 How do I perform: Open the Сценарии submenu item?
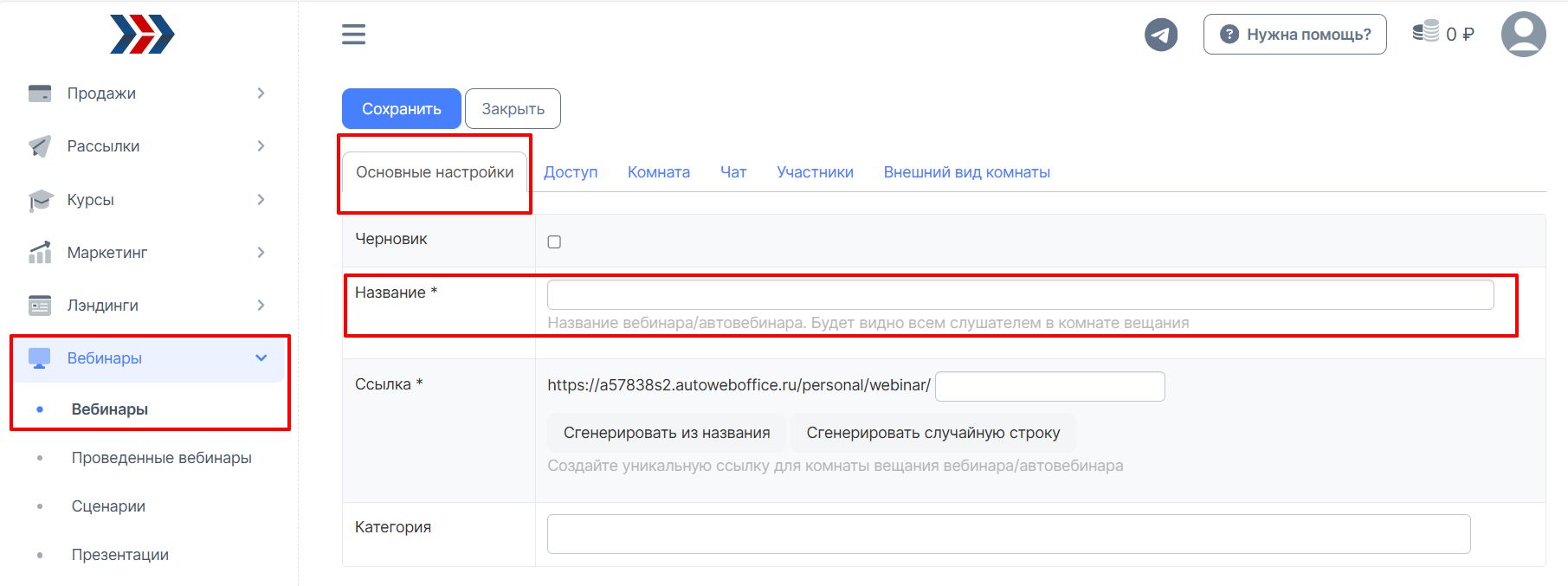[108, 506]
